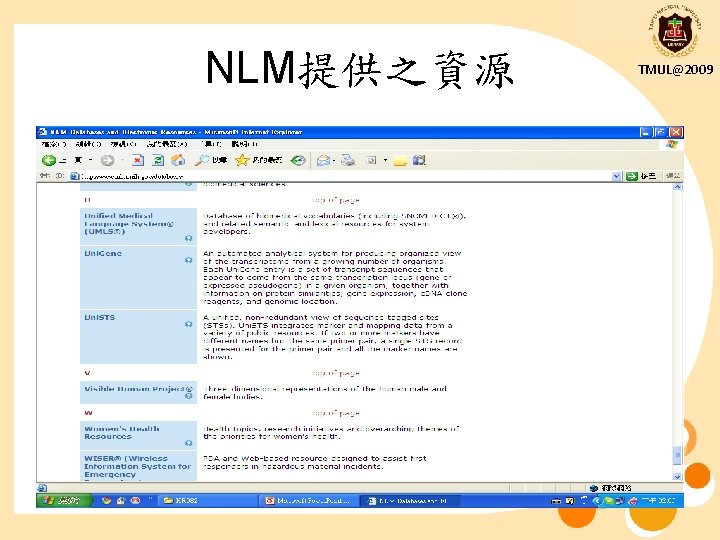Click the Print printer icon
The width and height of the screenshot is (720, 540).
(x=348, y=160)
